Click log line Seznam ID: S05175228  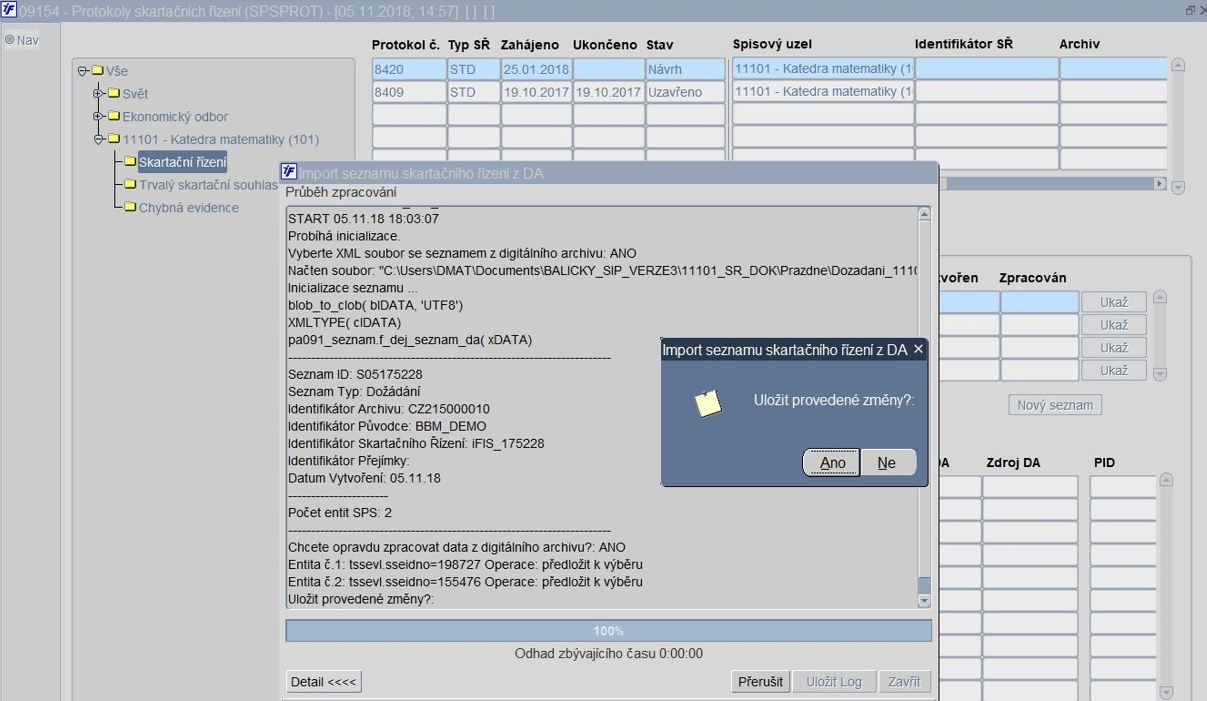pos(355,375)
